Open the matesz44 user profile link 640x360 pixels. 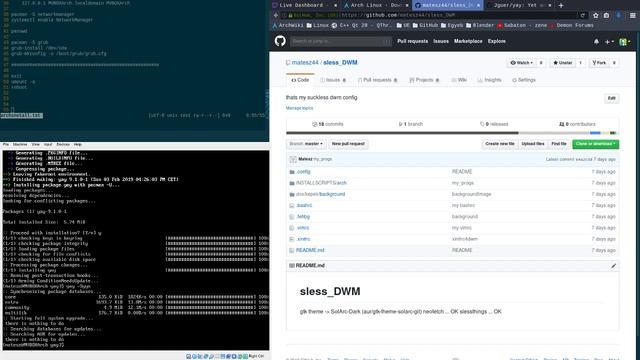point(305,62)
